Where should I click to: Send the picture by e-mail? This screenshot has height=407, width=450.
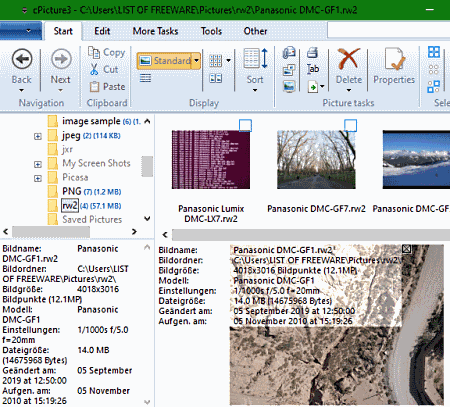coord(289,52)
